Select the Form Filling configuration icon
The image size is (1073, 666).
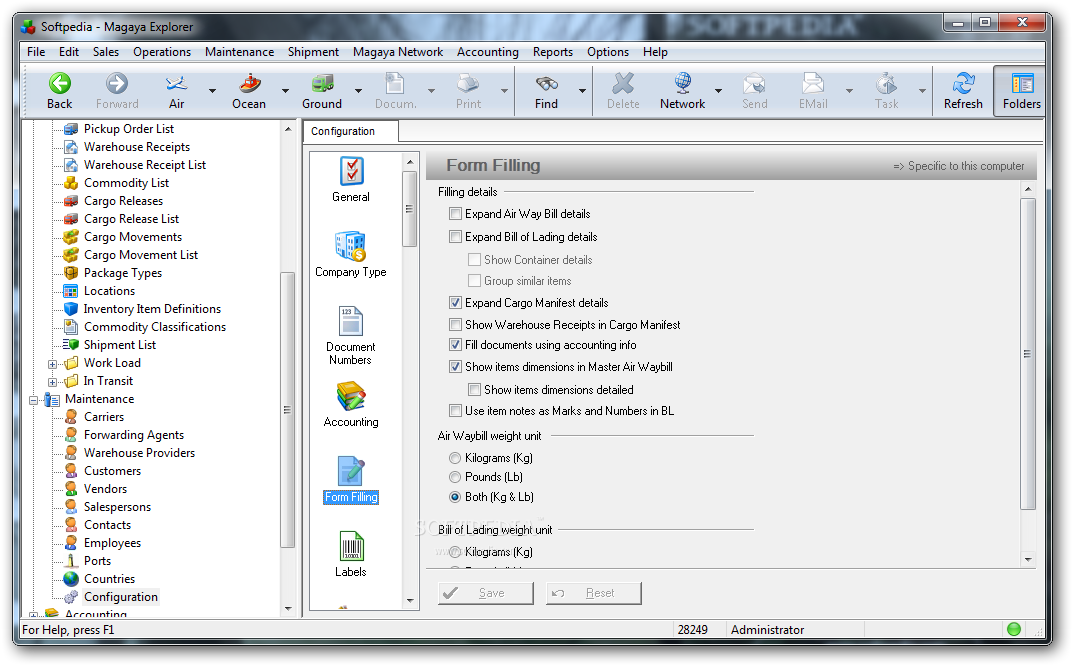[x=351, y=472]
